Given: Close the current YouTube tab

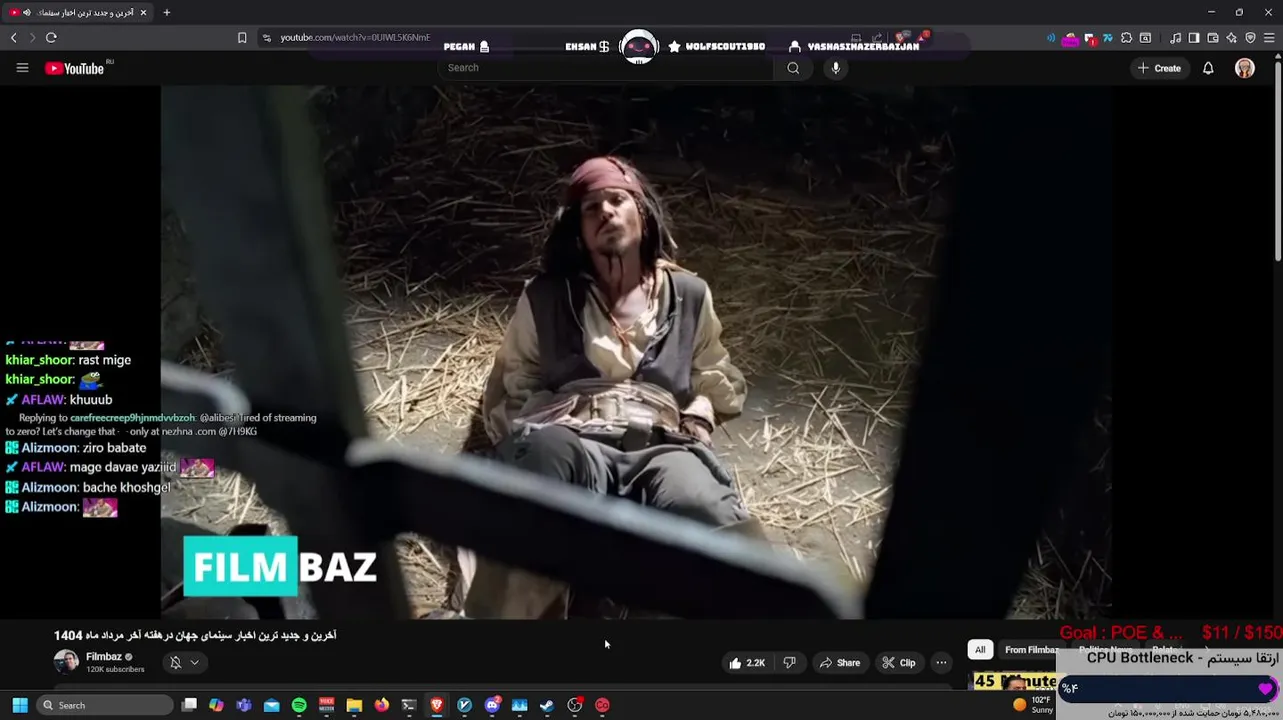Looking at the screenshot, I should (144, 13).
